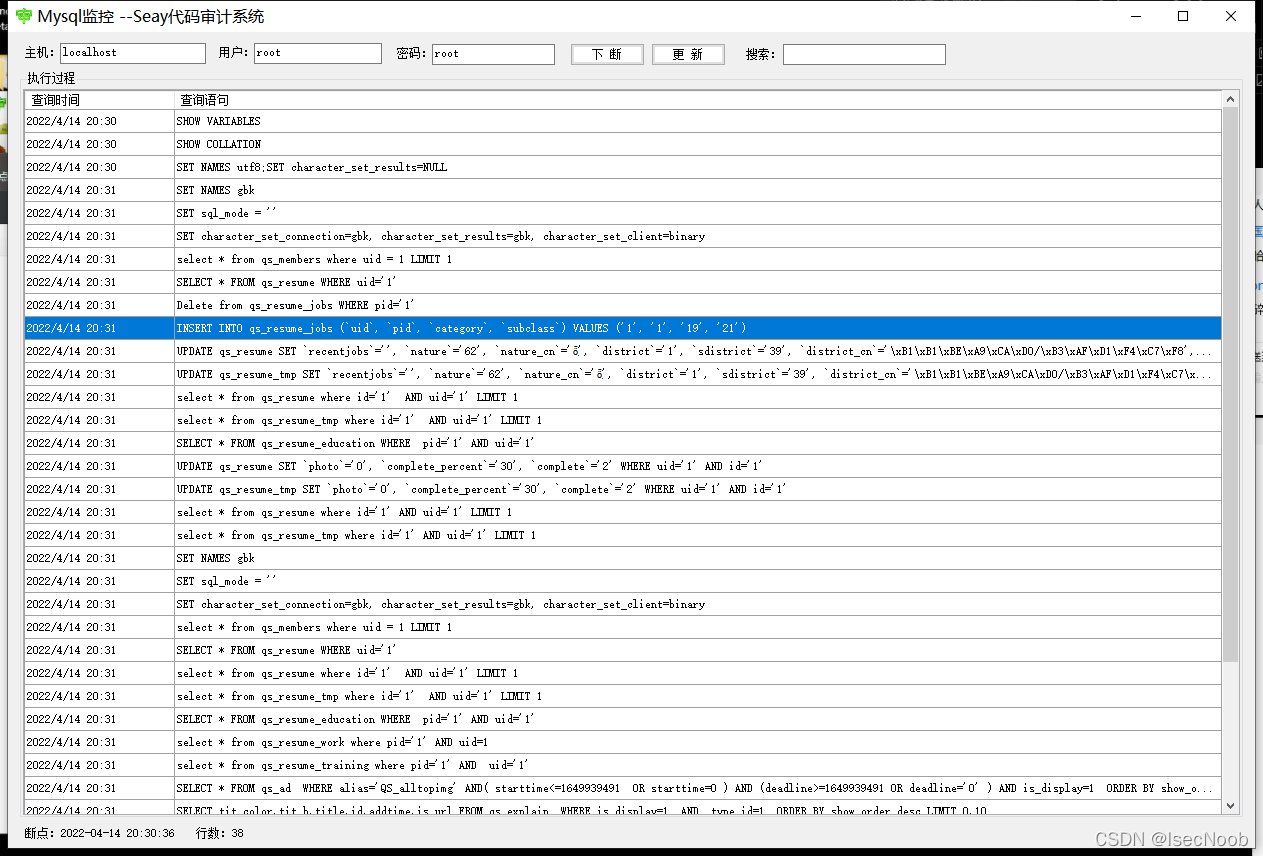Image resolution: width=1263 pixels, height=856 pixels.
Task: Select the qs_resume_training query row
Action: (623, 765)
